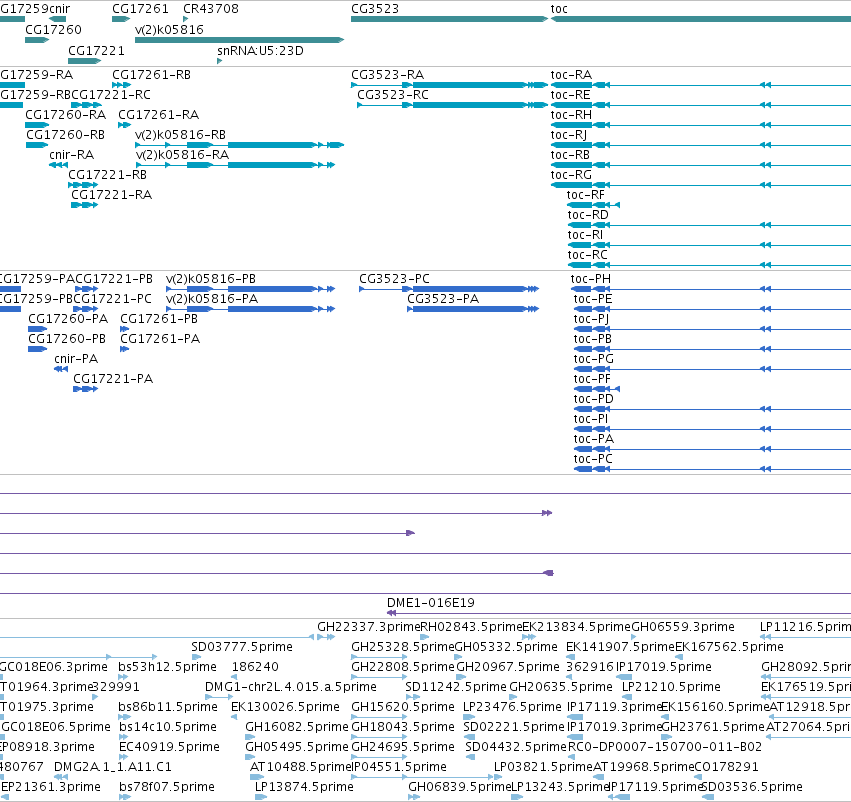Click the CG17260-PB protein label
This screenshot has height=802, width=851.
(67, 339)
